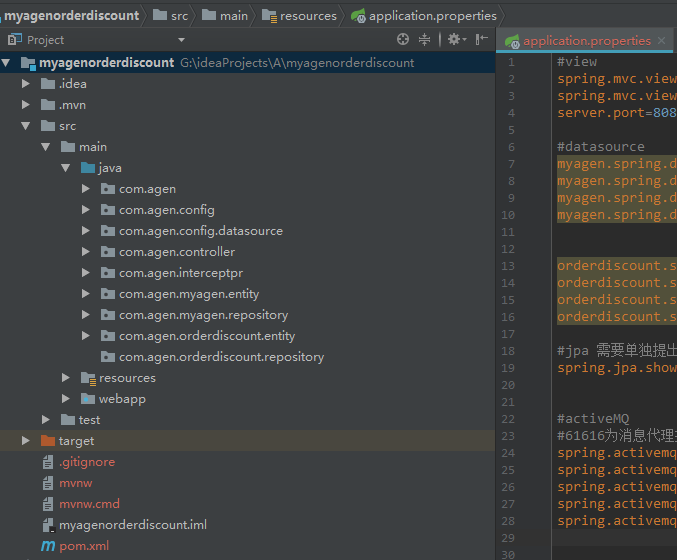Select the com.agen.orderdiscount.repository package

click(221, 357)
